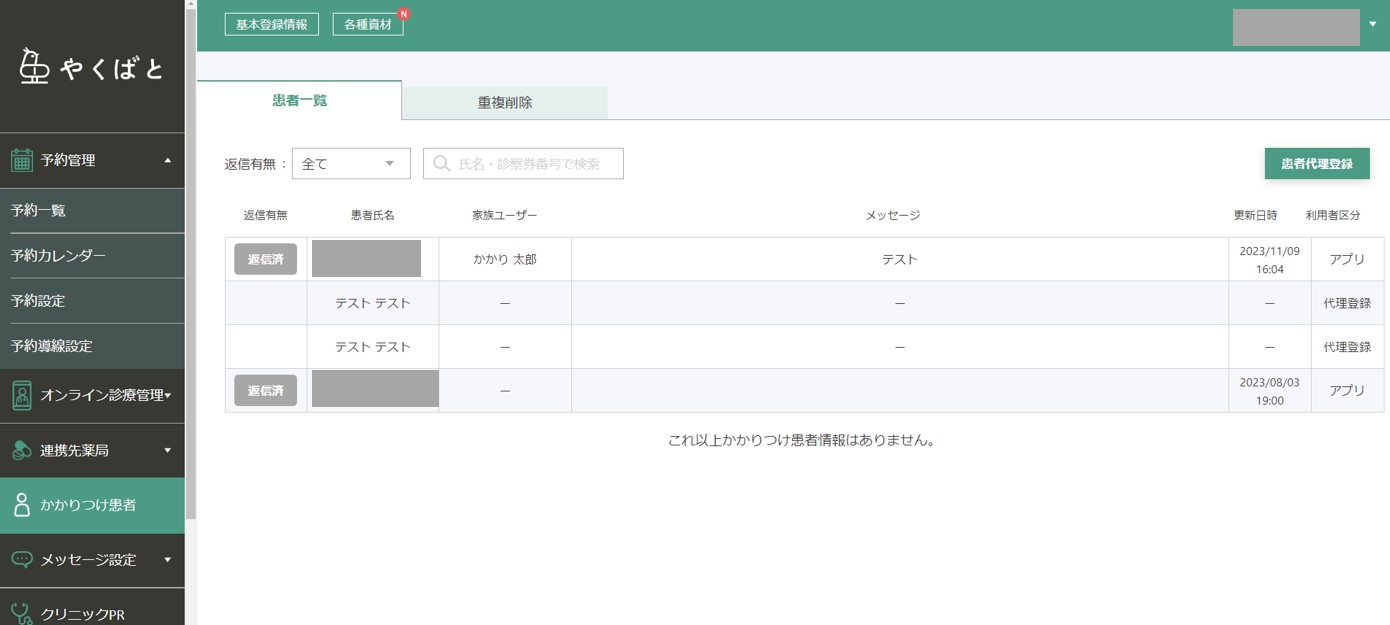Screen dimensions: 1390x625
Task: Switch to the 重複削除 tab
Action: pos(505,103)
